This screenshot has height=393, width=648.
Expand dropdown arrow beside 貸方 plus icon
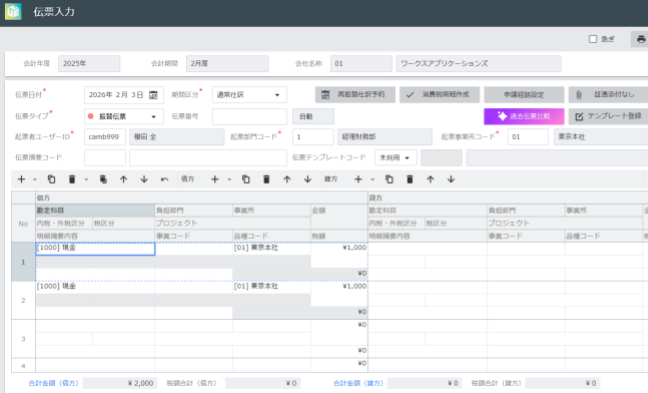pos(372,180)
